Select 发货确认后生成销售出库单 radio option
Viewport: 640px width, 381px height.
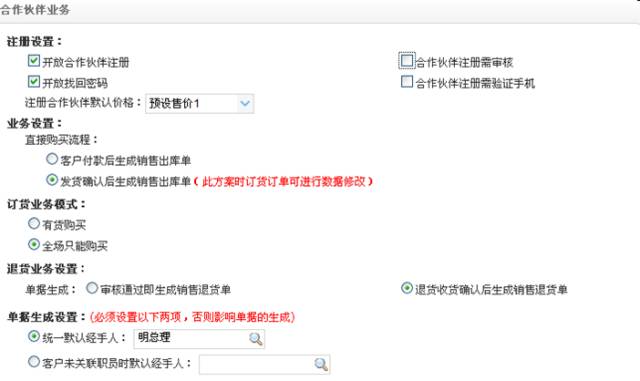(52, 180)
